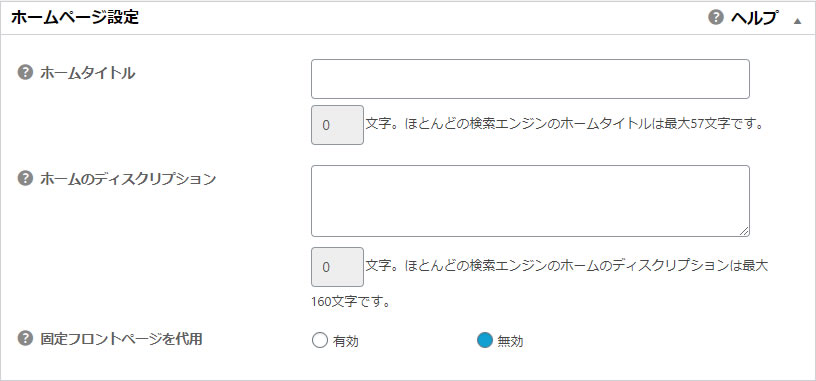This screenshot has width=816, height=381.
Task: Click the ホームのディスクリプション field label
Action: pos(128,179)
